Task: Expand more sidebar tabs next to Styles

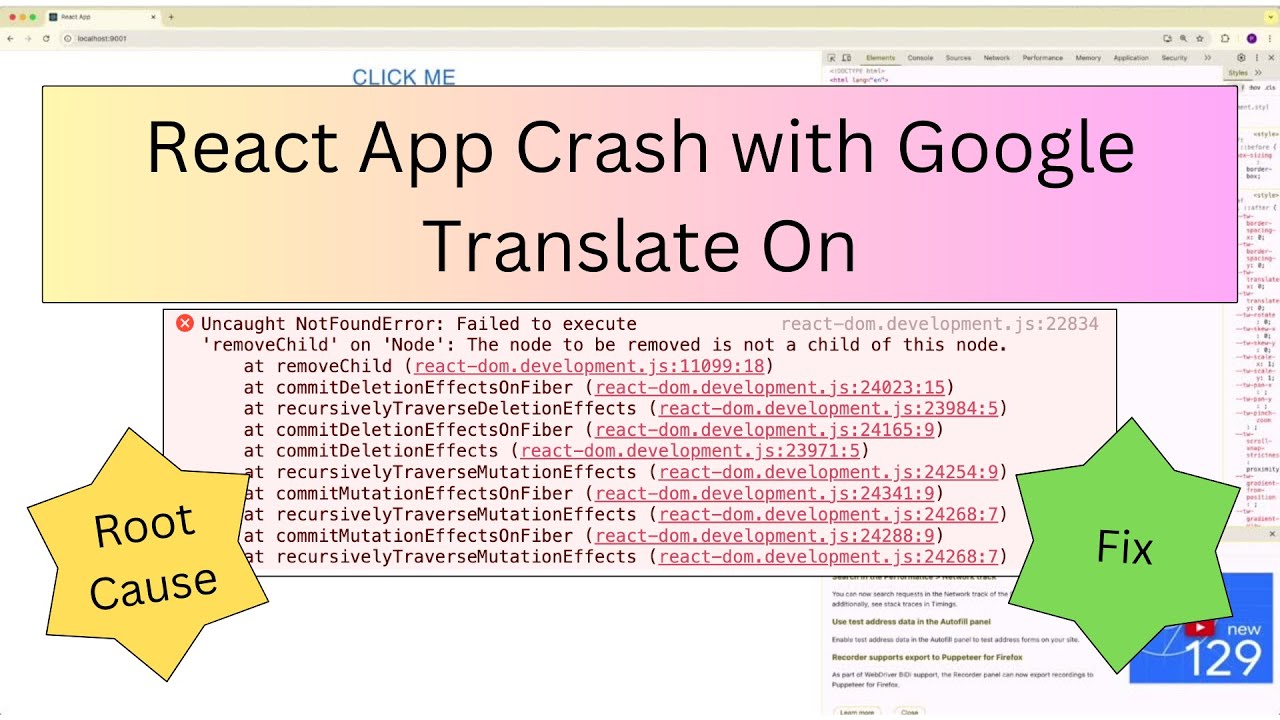Action: [x=1259, y=72]
